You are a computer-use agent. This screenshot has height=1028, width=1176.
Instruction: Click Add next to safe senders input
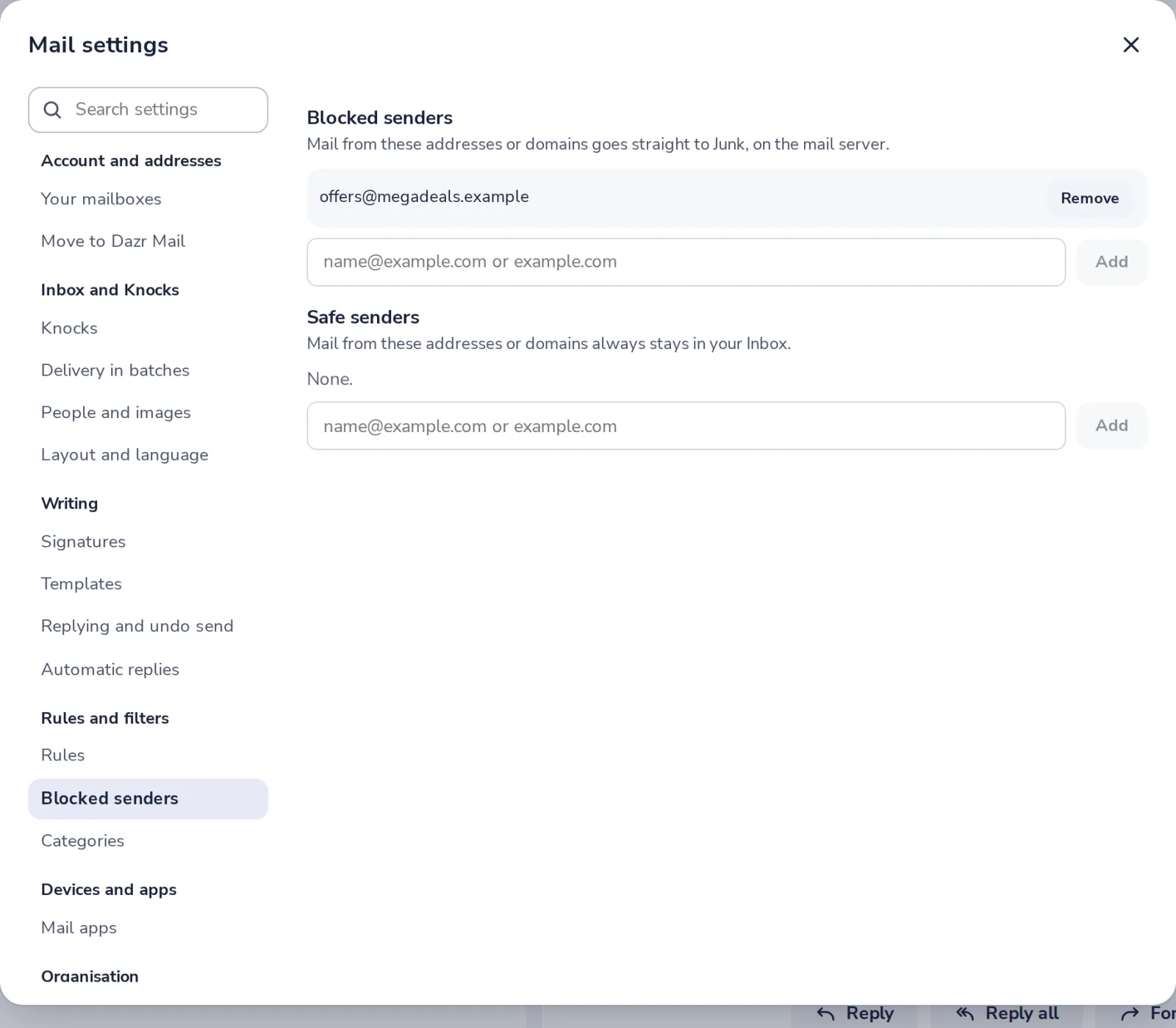click(1111, 425)
